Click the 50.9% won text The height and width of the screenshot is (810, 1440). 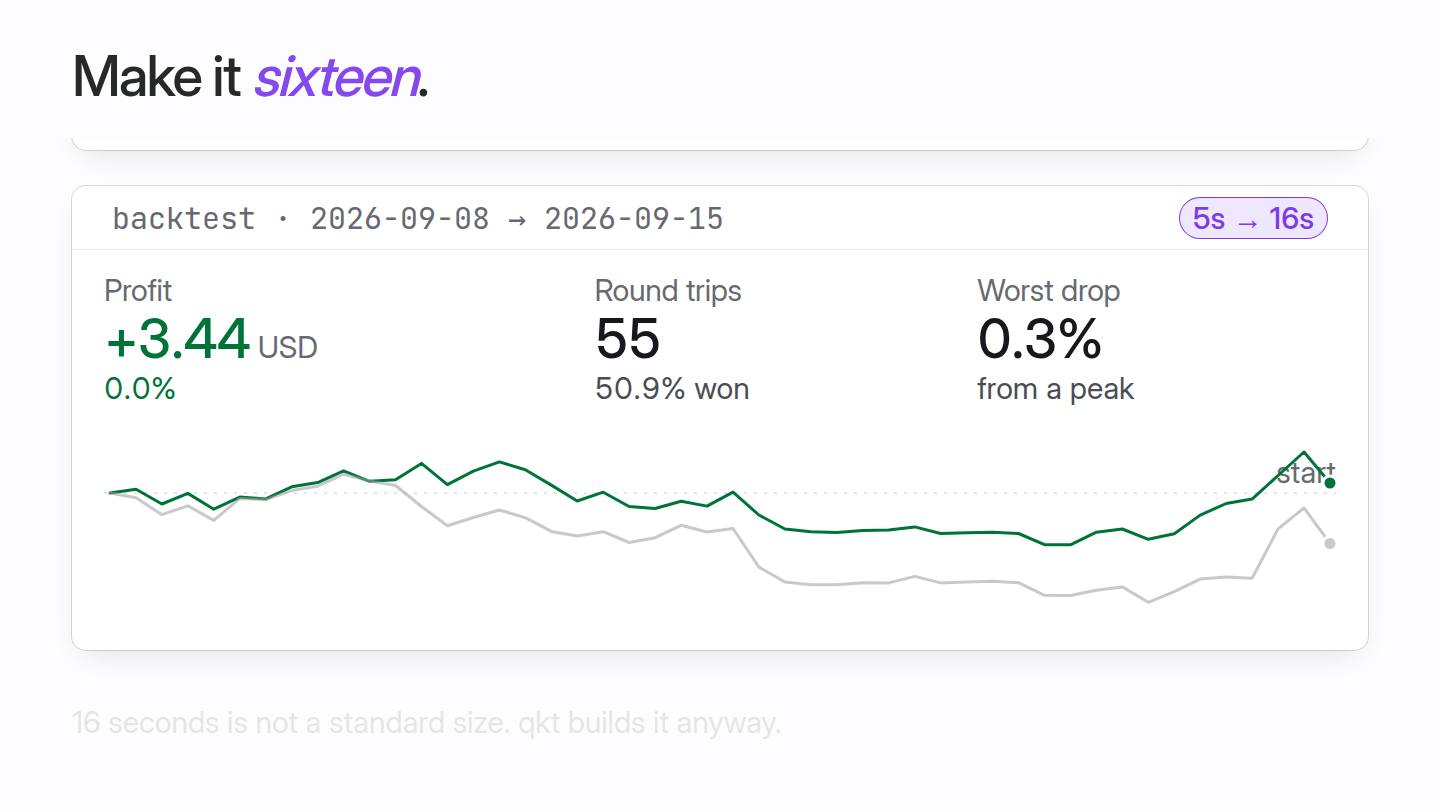[x=672, y=388]
